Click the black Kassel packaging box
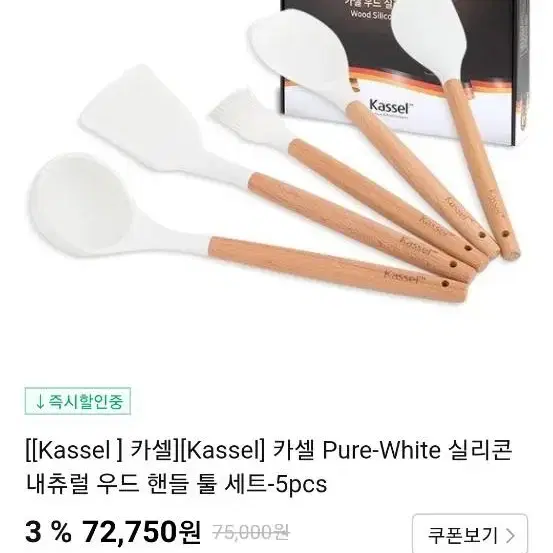553x553 pixels. pos(406,71)
